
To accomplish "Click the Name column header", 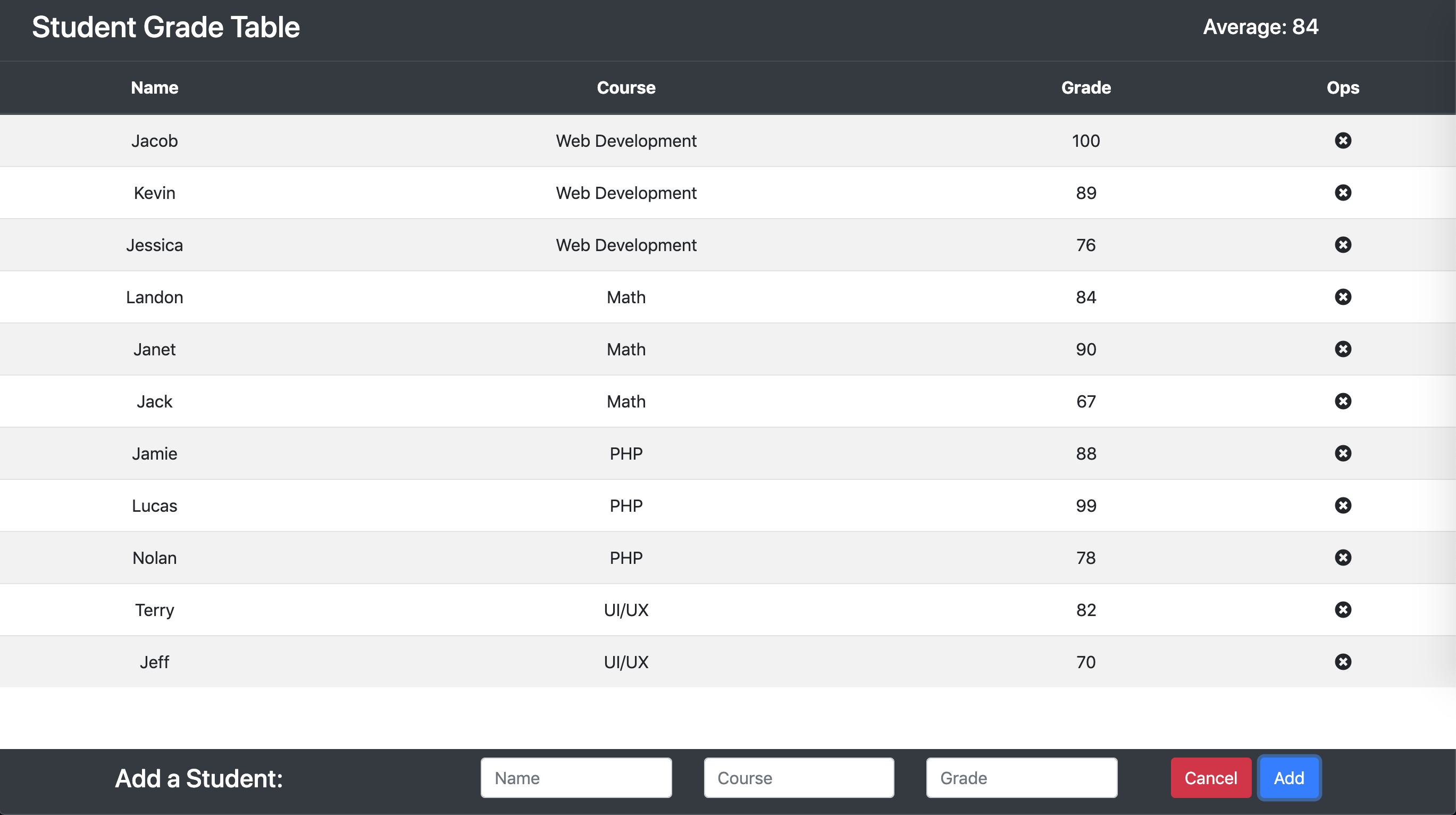I will (154, 88).
